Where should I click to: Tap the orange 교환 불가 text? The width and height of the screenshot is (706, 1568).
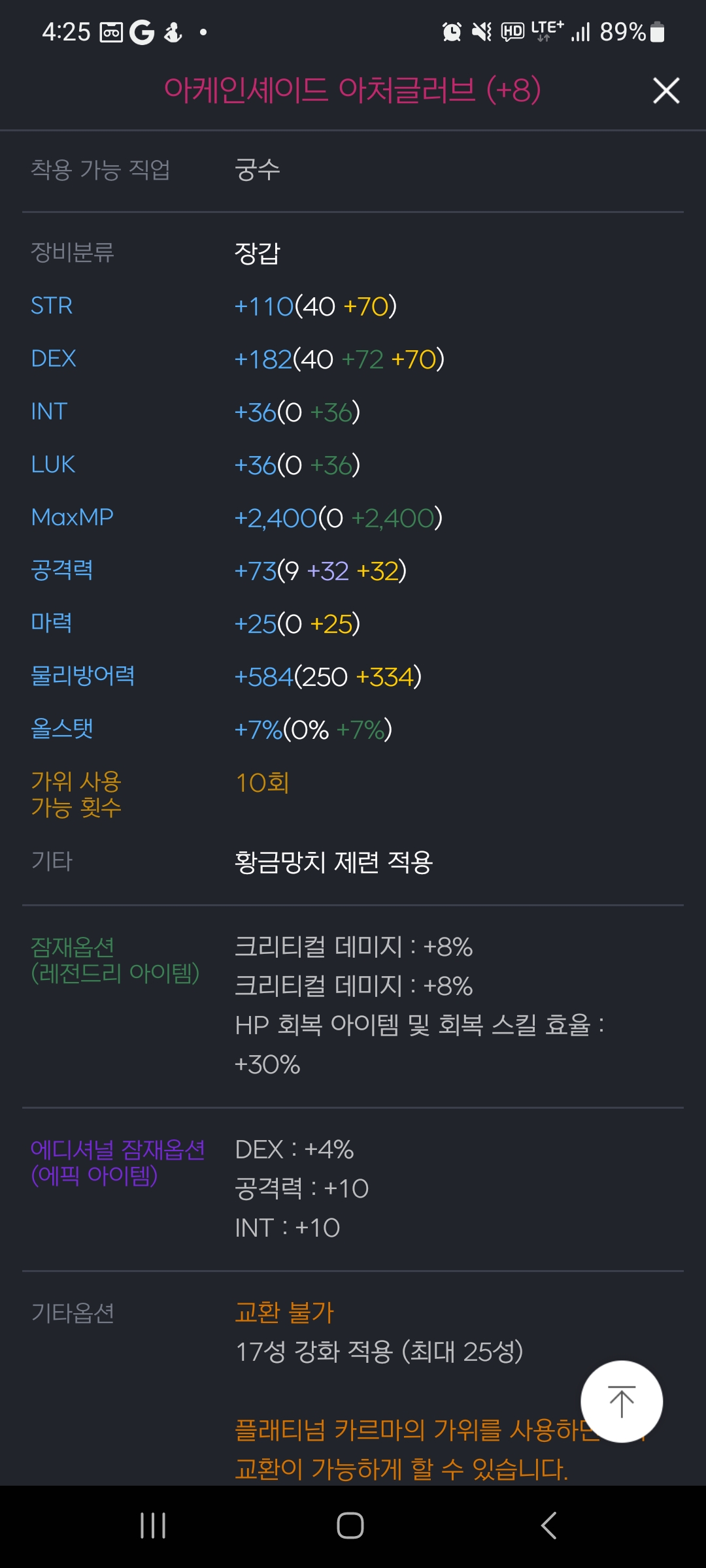[x=284, y=1312]
